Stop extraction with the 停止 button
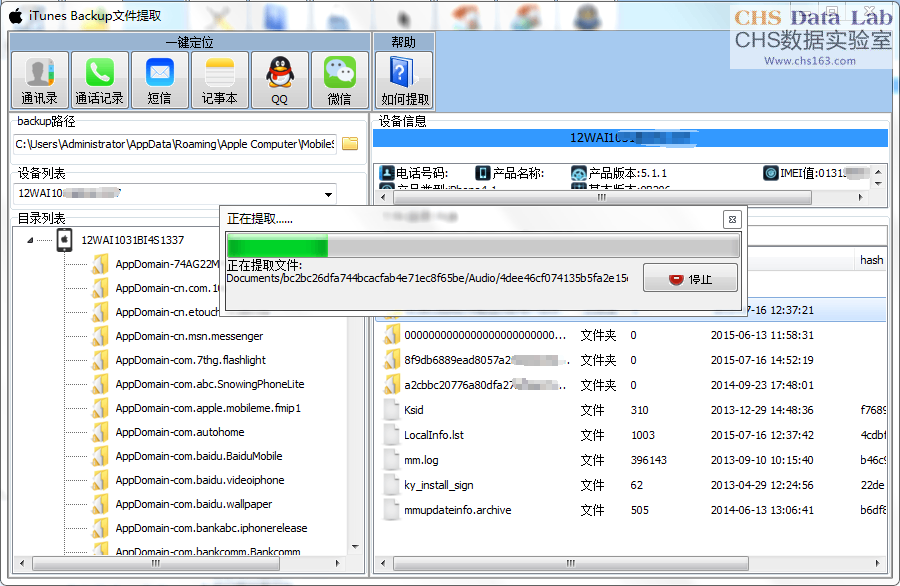 [690, 278]
